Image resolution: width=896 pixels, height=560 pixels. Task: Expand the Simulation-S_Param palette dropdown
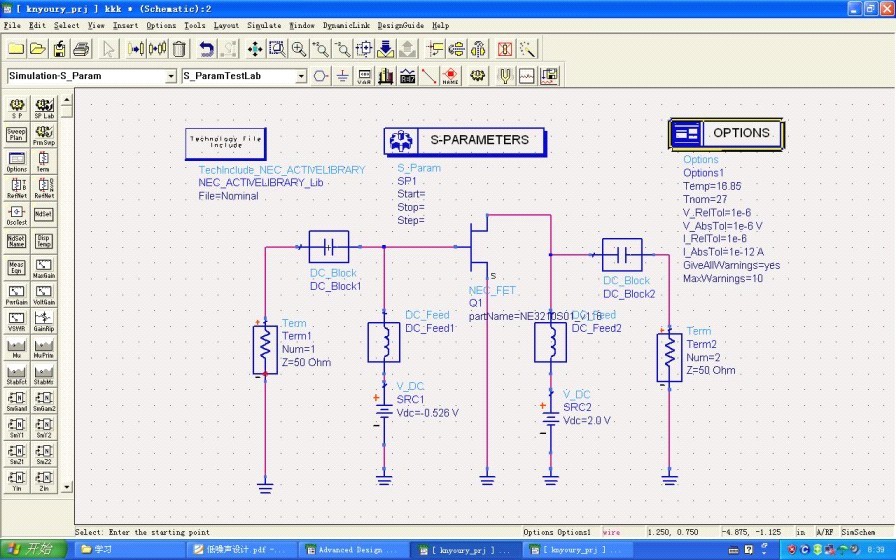point(170,76)
